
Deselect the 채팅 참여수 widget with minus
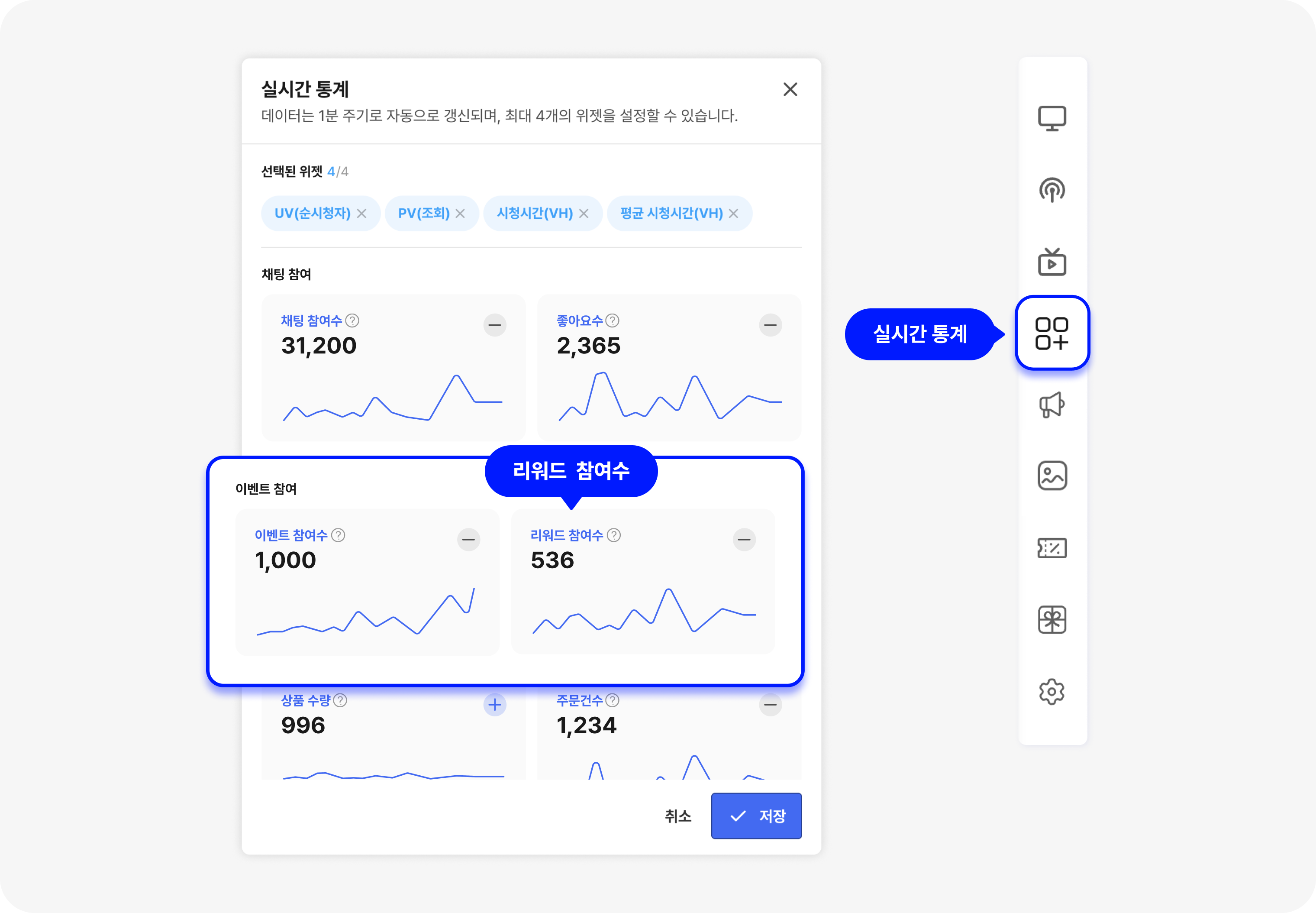click(495, 325)
